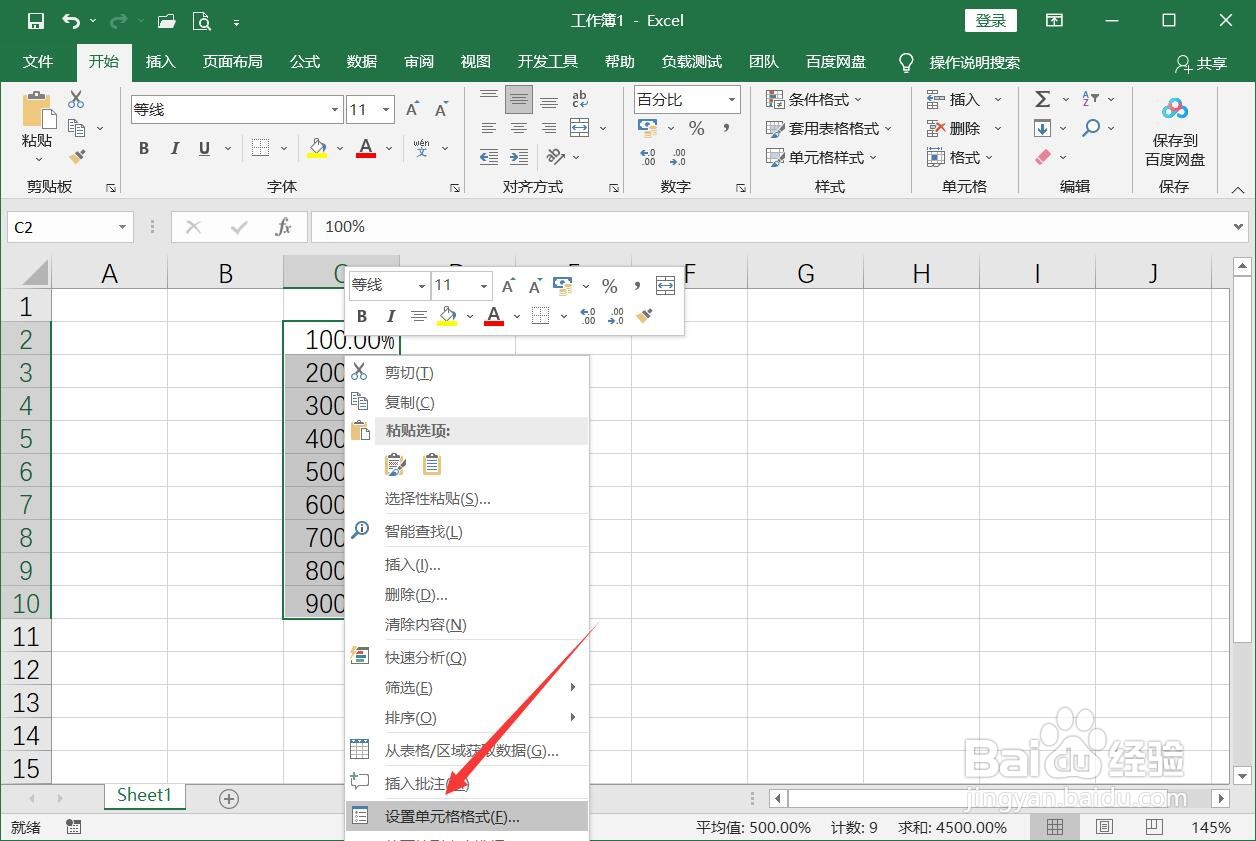
Task: Click the 登录 button
Action: [989, 20]
